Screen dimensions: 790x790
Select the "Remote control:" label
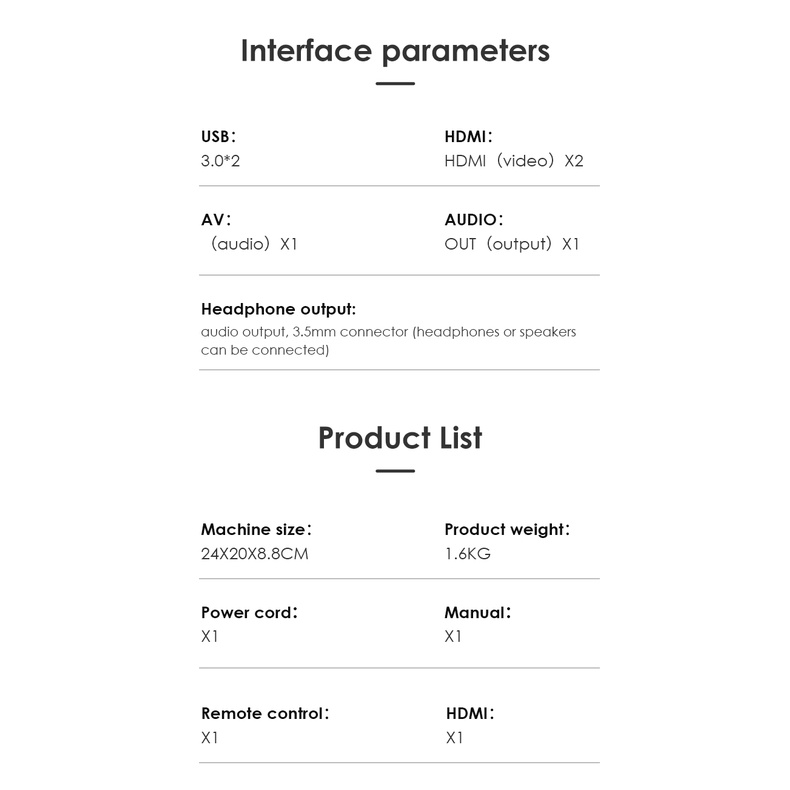tap(265, 713)
